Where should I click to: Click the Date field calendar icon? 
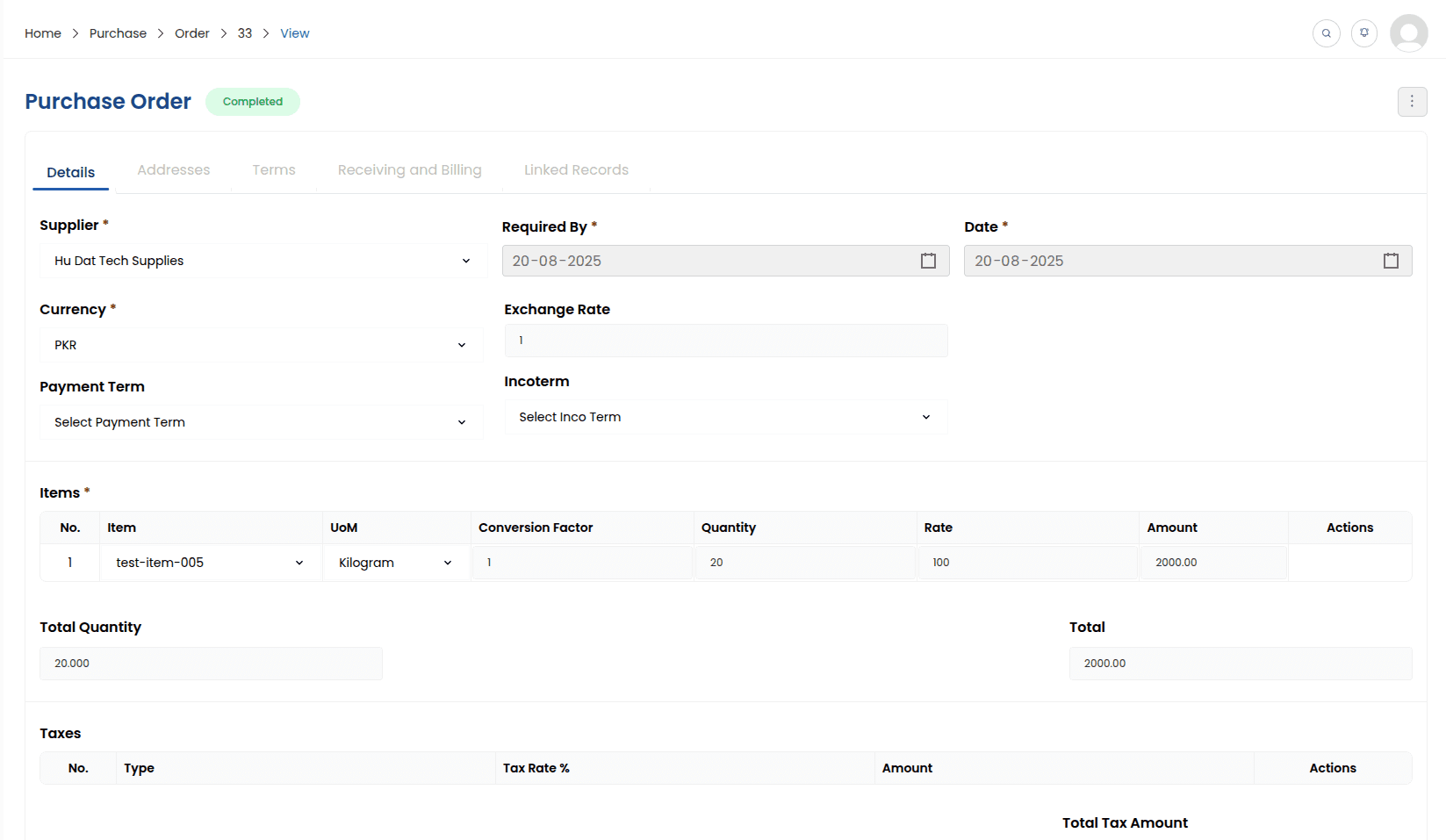(x=1391, y=261)
